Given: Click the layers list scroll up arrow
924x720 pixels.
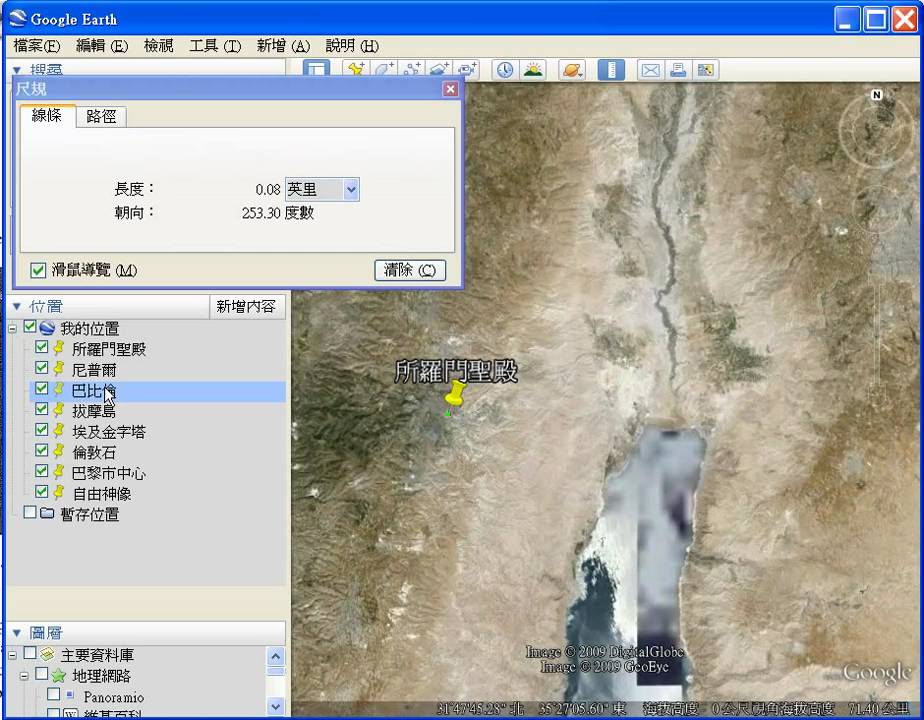Looking at the screenshot, I should (276, 656).
